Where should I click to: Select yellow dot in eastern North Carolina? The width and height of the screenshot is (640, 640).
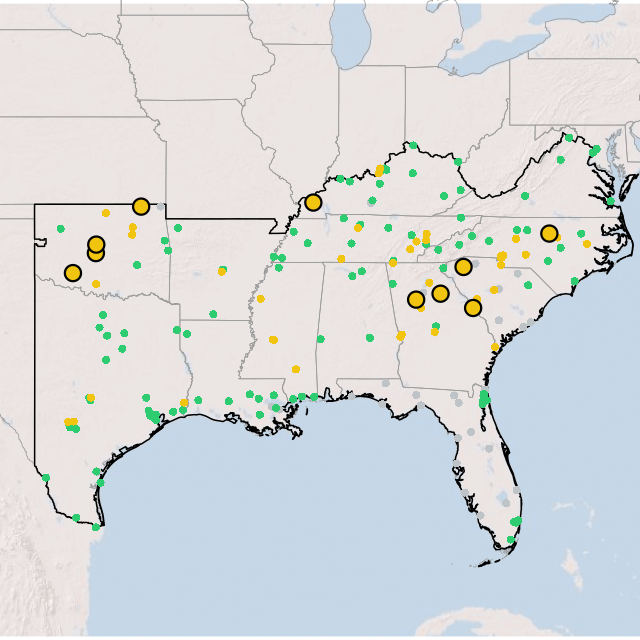587,244
